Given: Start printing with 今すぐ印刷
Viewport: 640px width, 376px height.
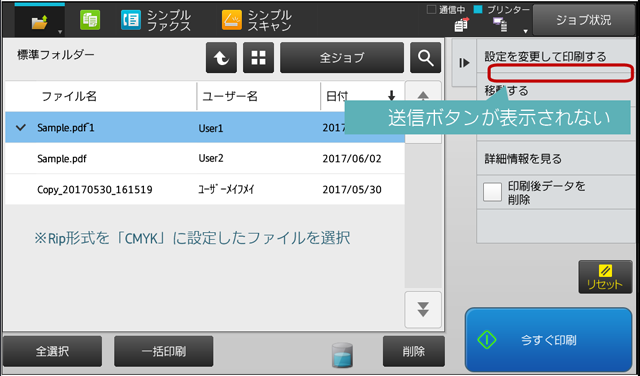Looking at the screenshot, I should click(x=548, y=340).
